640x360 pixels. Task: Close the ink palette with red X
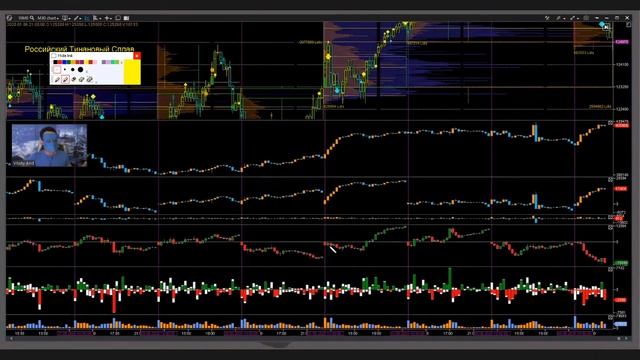[137, 56]
